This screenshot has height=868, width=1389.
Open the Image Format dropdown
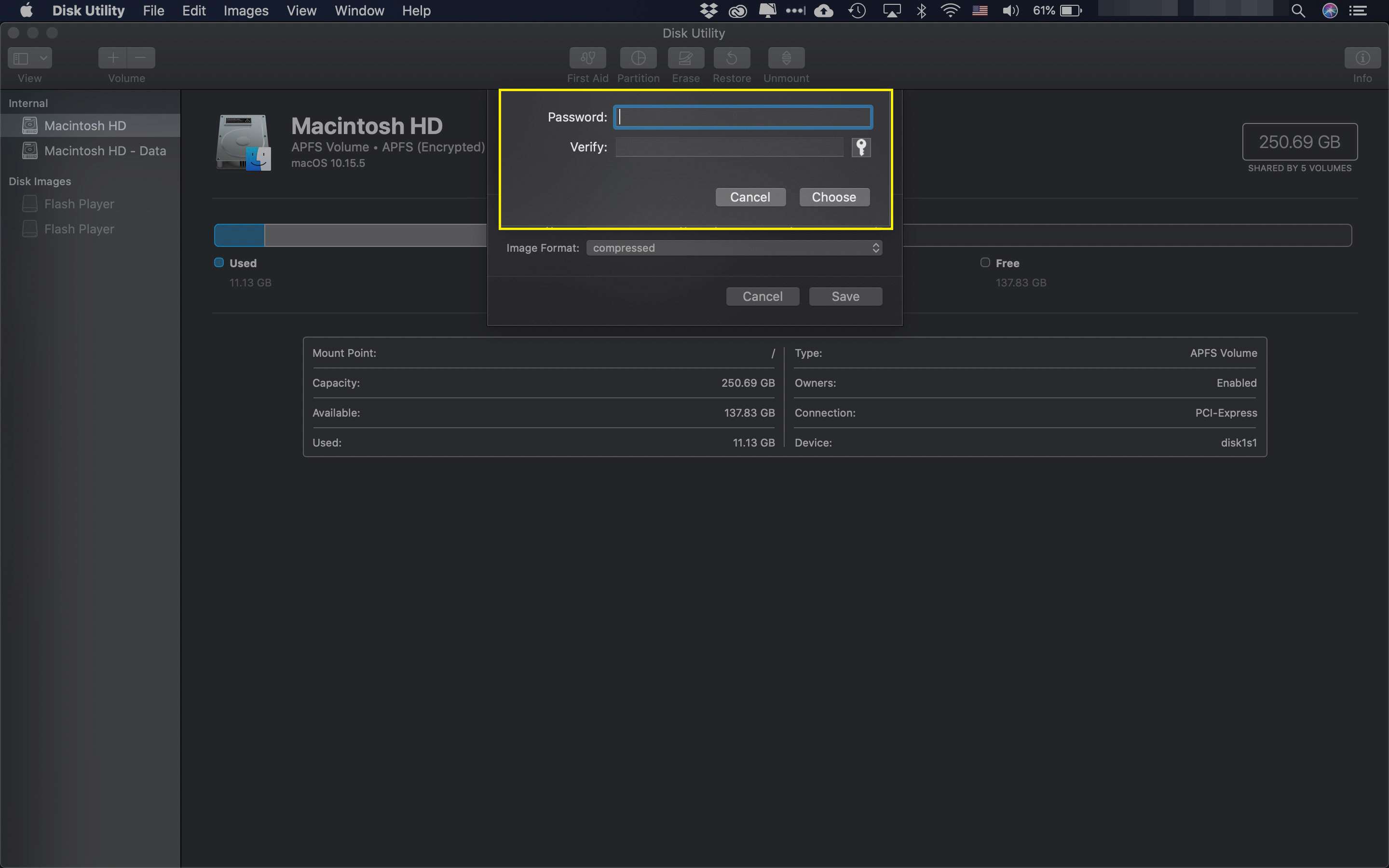[x=734, y=248]
